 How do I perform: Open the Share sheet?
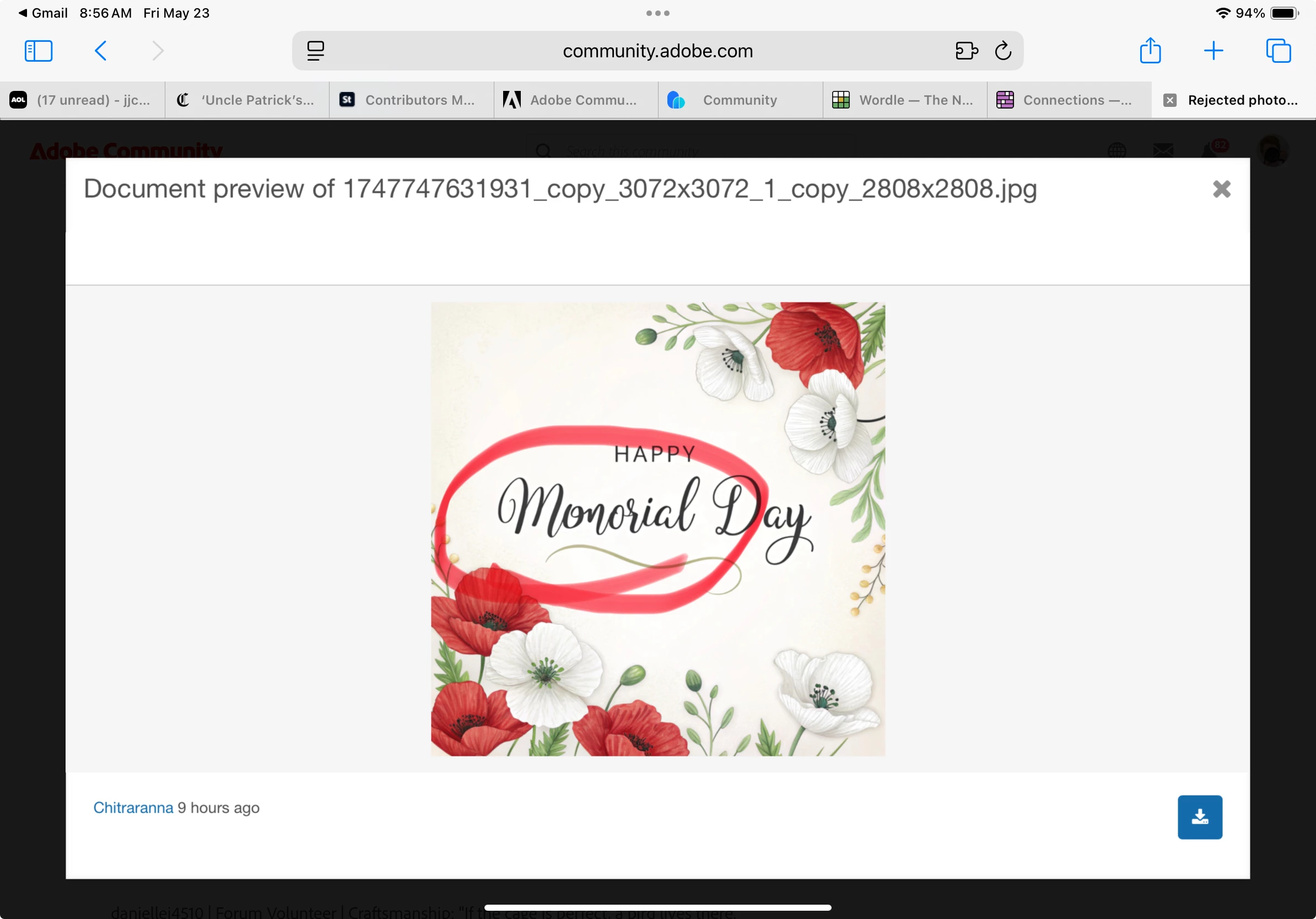tap(1150, 51)
